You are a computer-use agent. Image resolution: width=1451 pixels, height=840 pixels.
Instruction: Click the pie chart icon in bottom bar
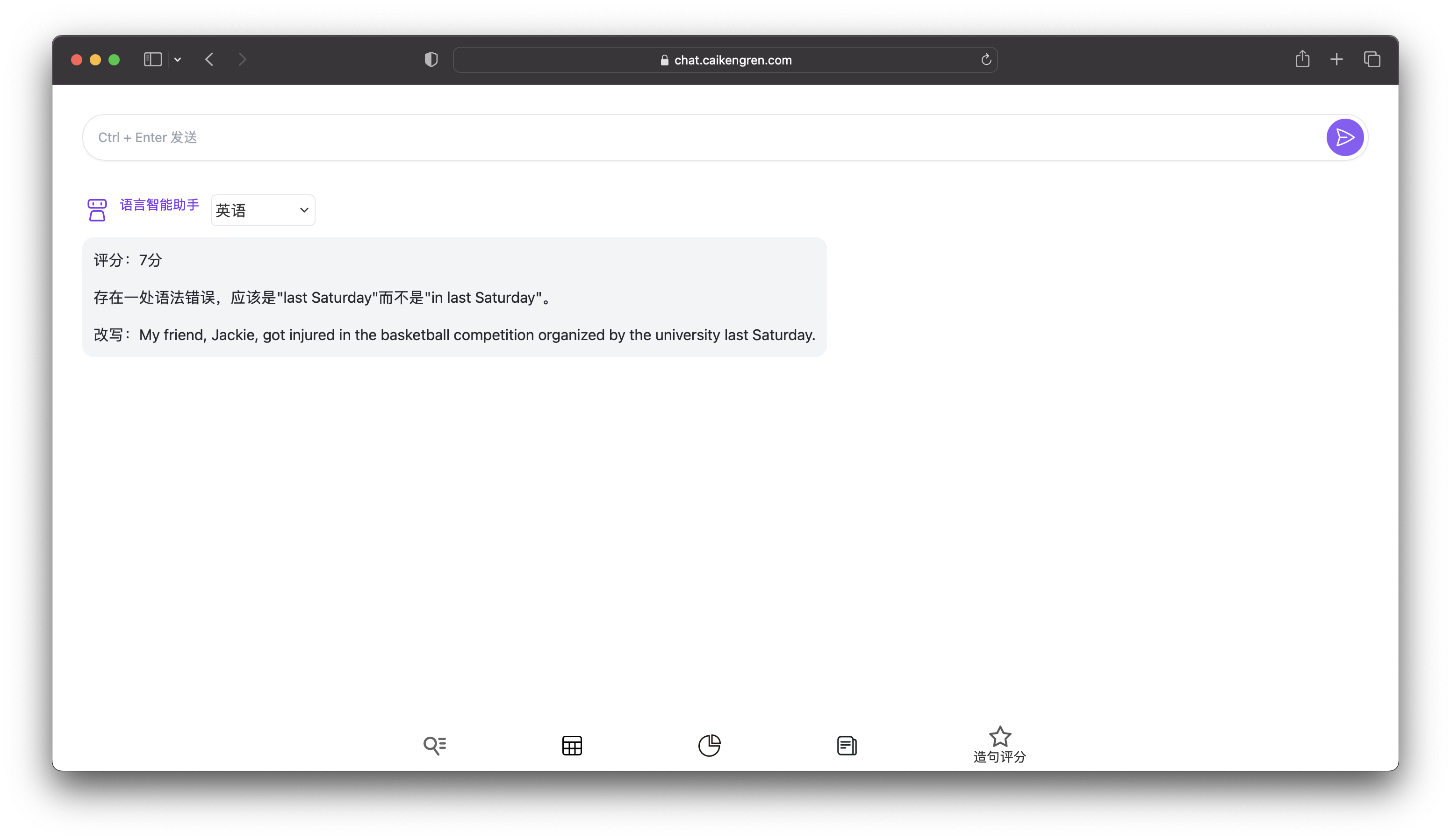click(x=709, y=745)
